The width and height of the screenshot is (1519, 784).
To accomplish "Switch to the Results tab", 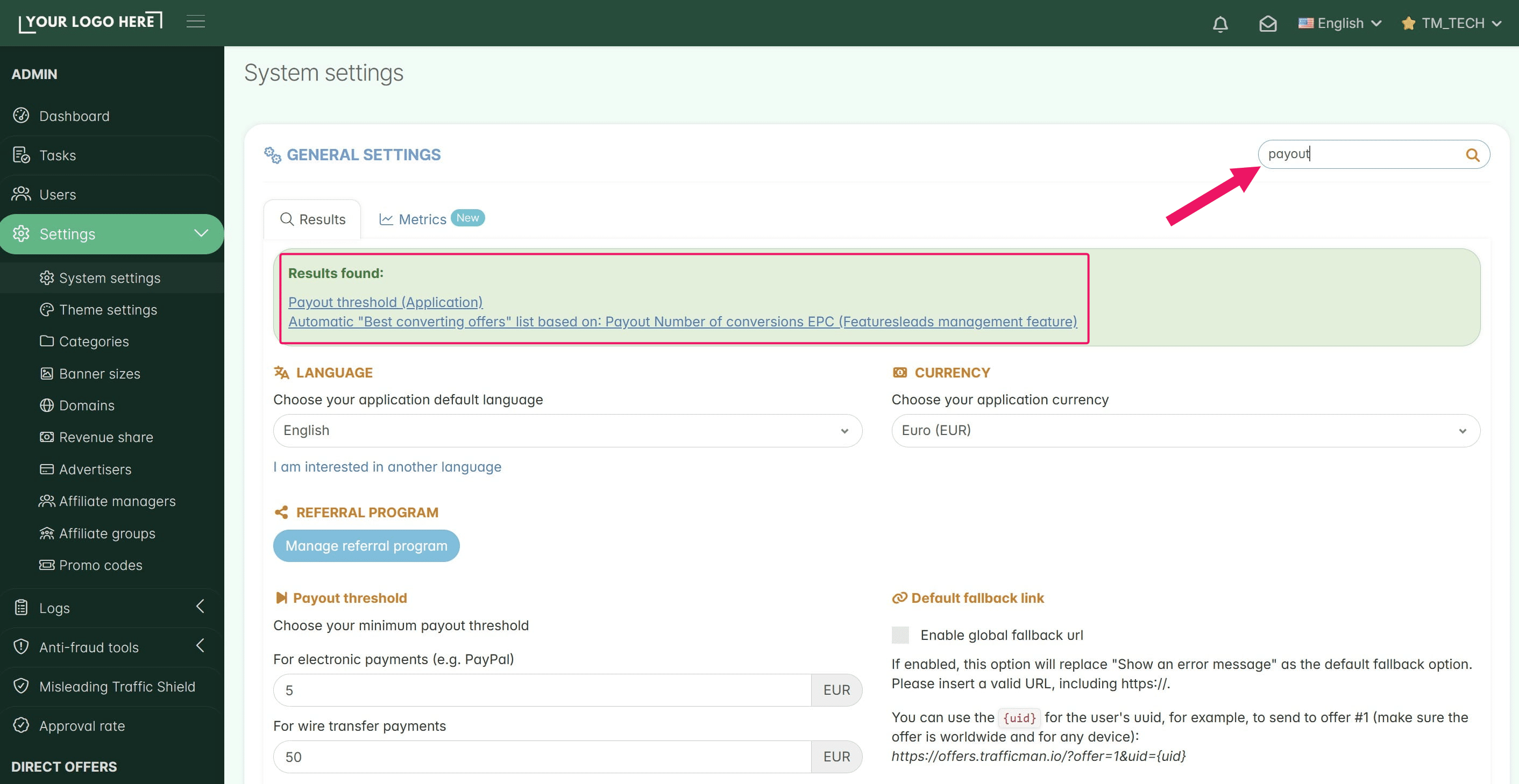I will [x=312, y=219].
